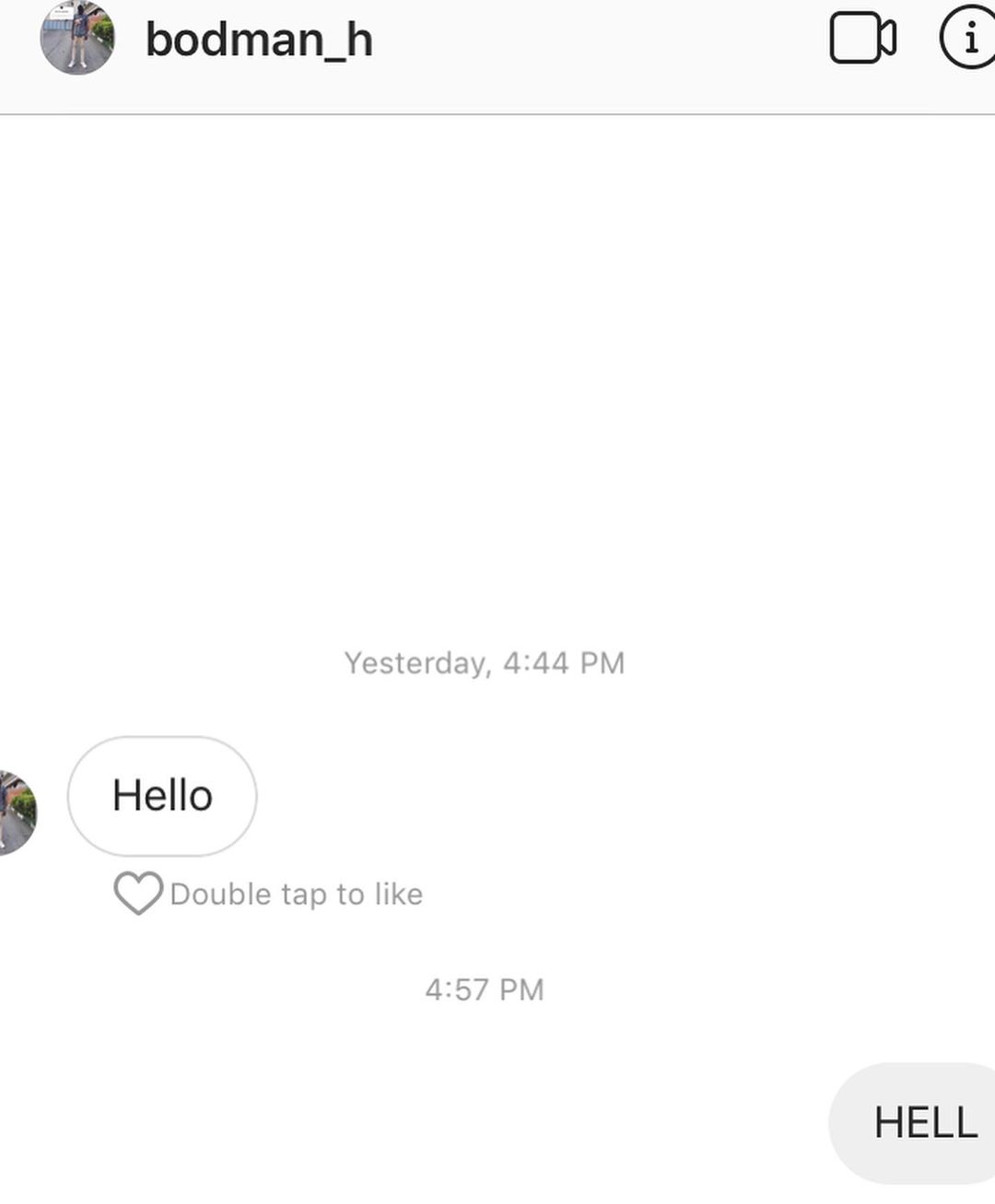Open the conversation info icon
Image resolution: width=995 pixels, height=1204 pixels.
(969, 39)
